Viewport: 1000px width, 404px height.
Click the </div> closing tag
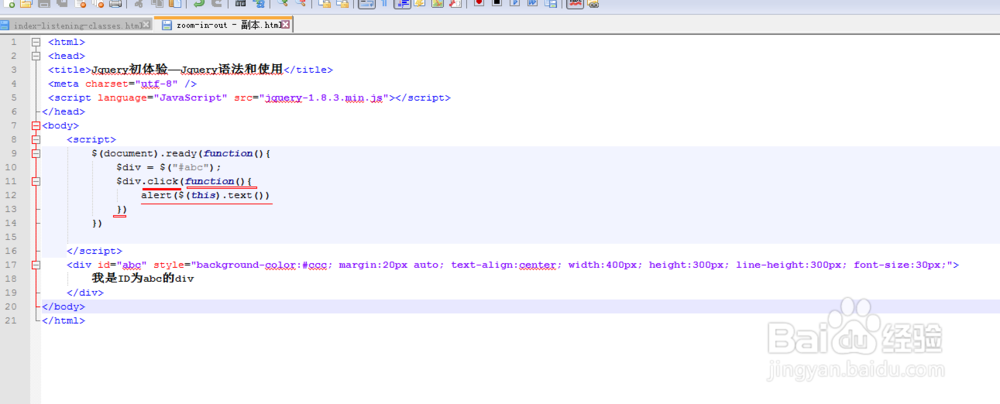[x=85, y=293]
